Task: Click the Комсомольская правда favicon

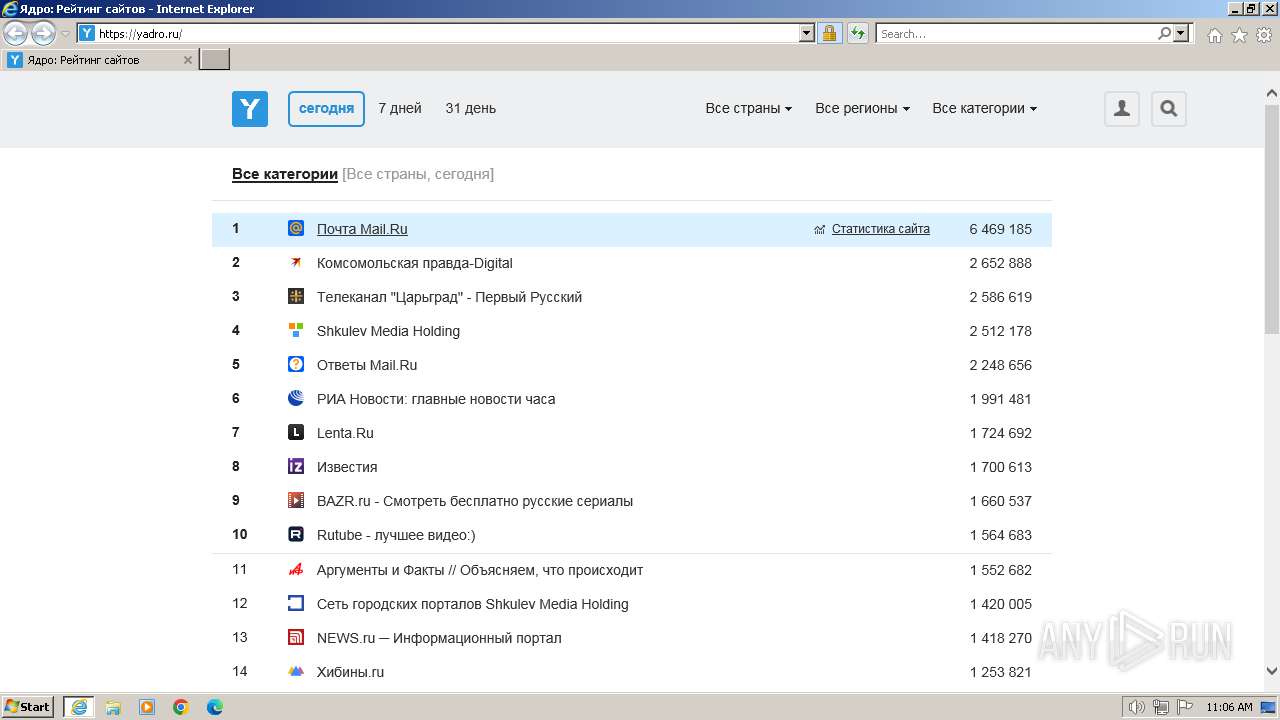Action: pos(296,262)
